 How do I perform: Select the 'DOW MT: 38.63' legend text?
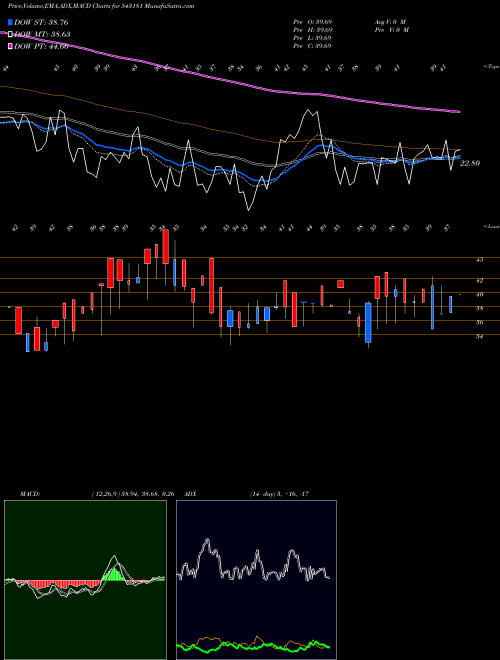(42, 35)
